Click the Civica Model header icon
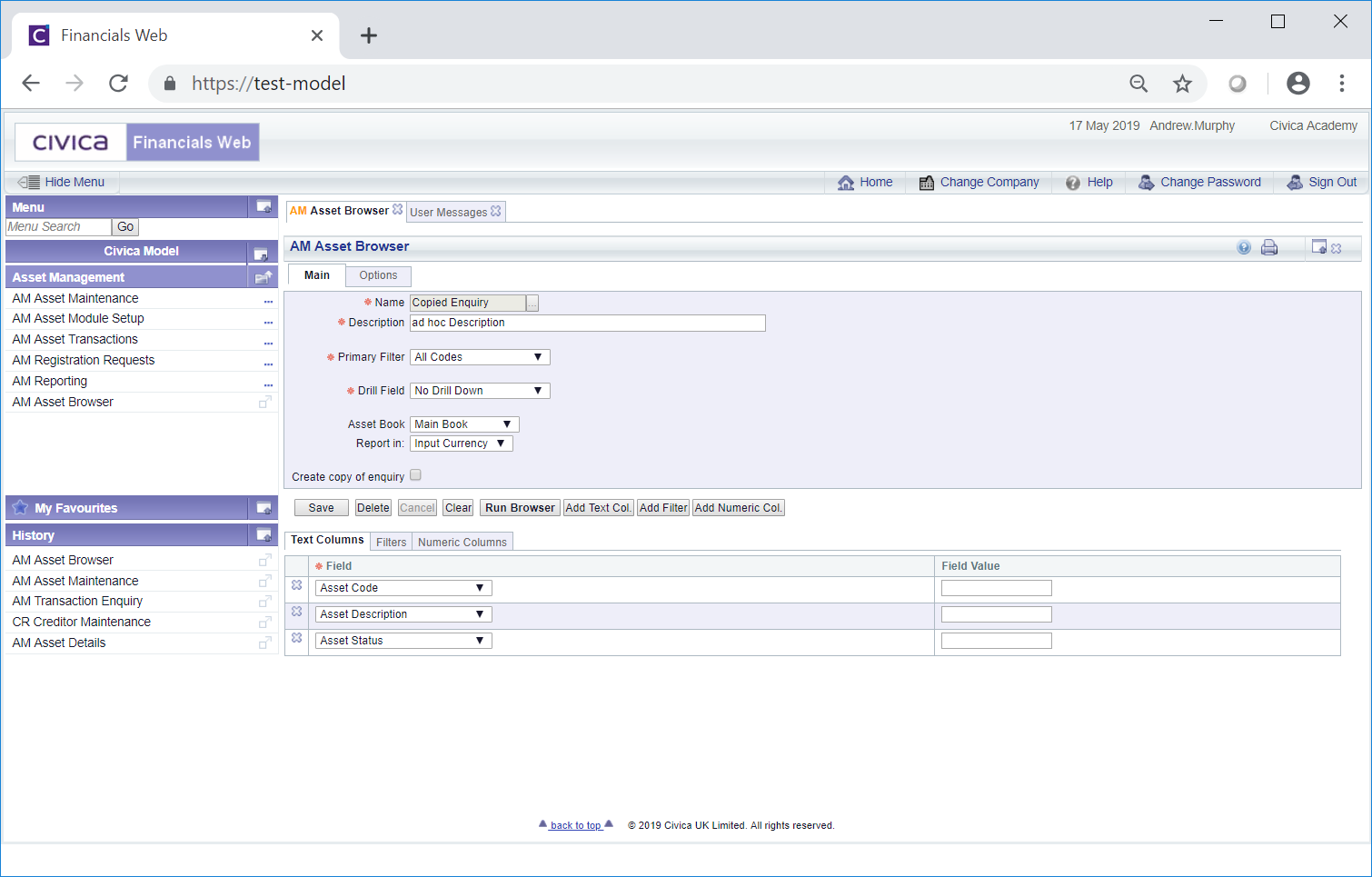This screenshot has width=1372, height=877. 261,253
